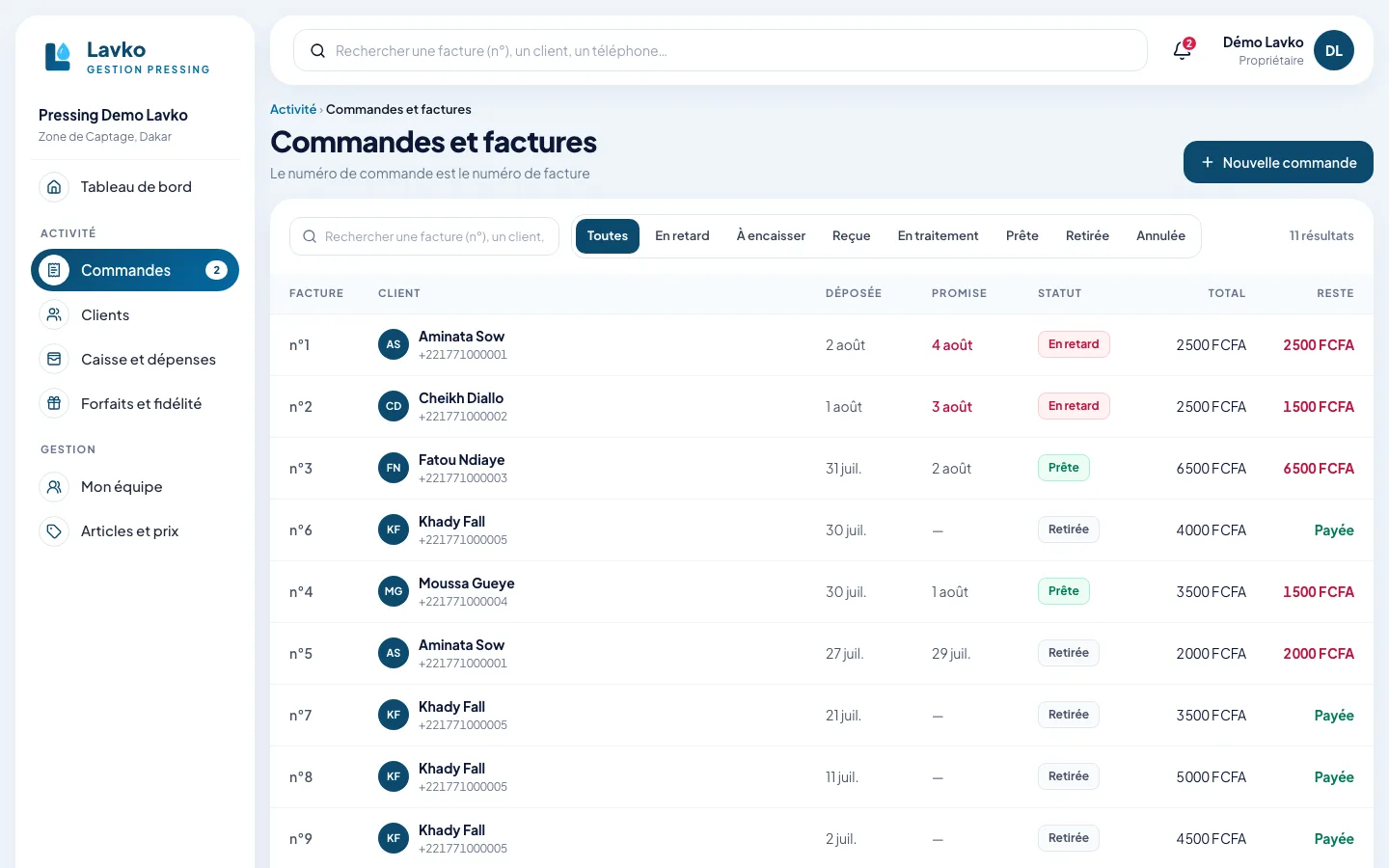Create a Nouvelle commande
This screenshot has width=1389, height=868.
pos(1278,162)
